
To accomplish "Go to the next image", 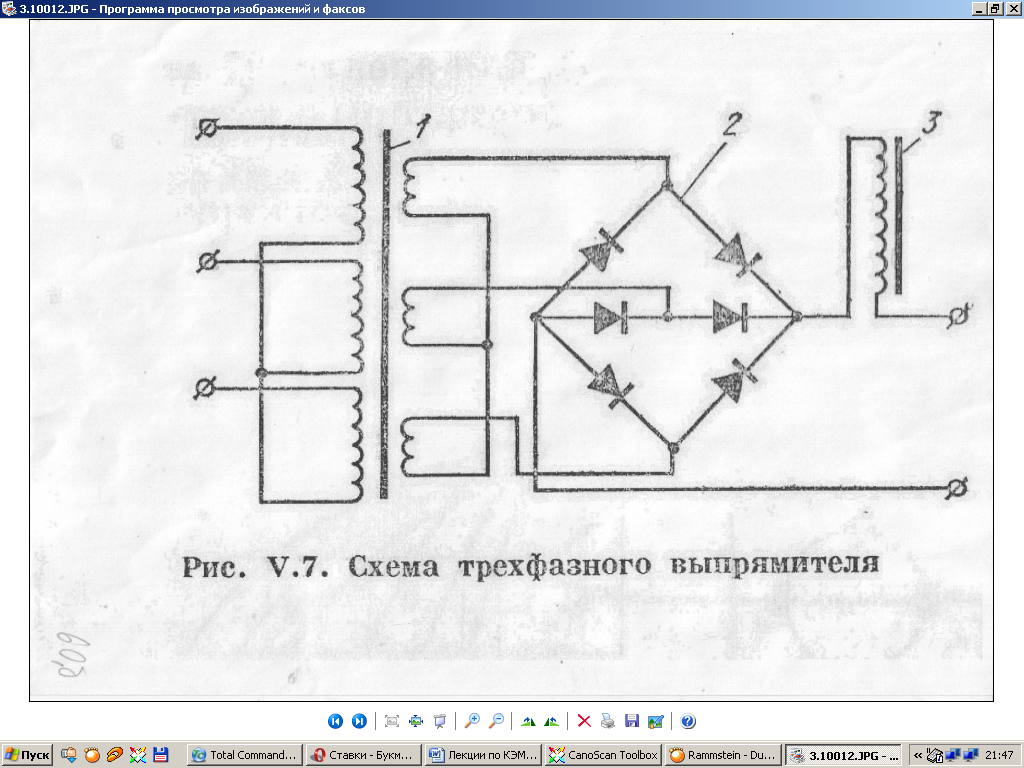I will click(359, 721).
